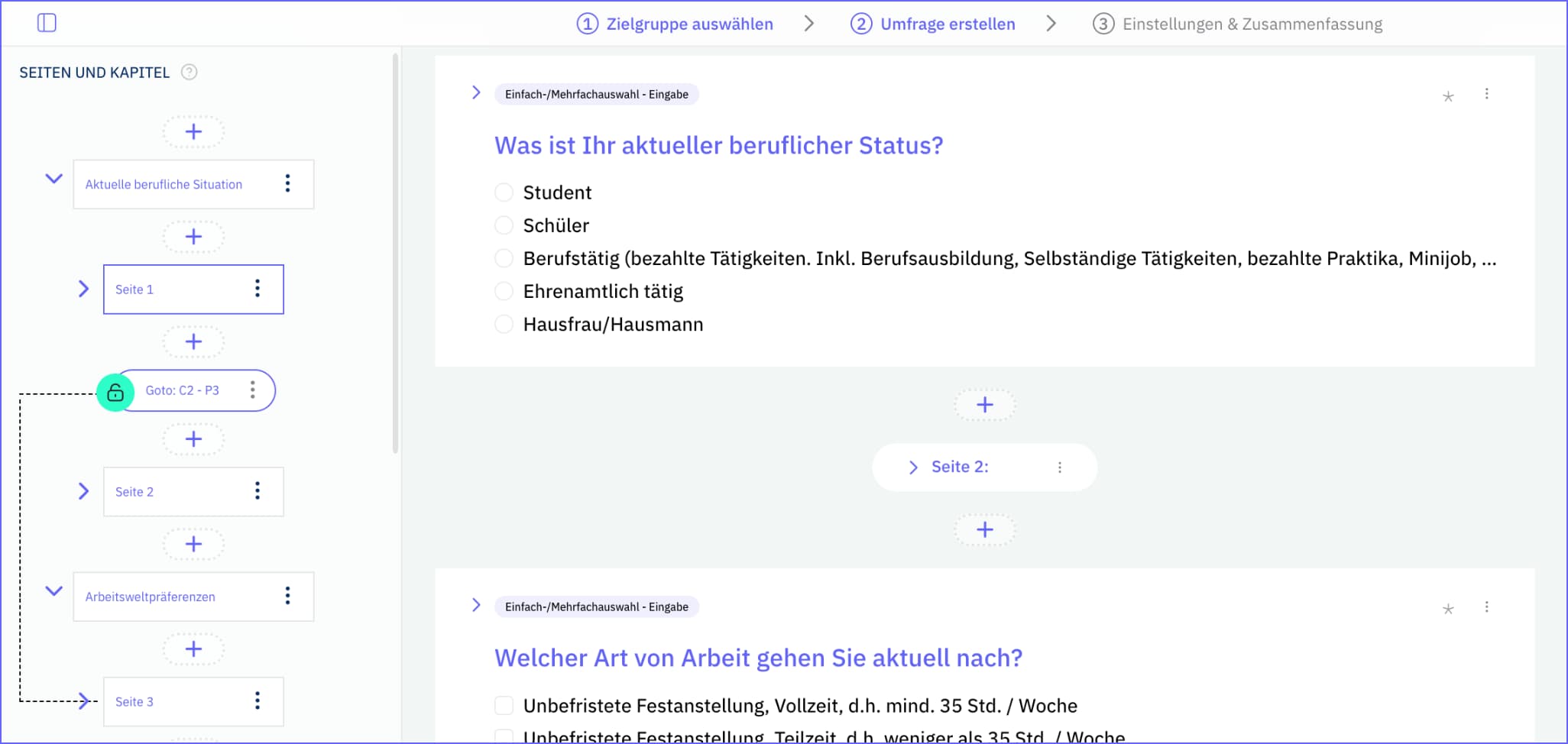Expand beruflicher Status question details
Viewport: 1568px width, 744px height.
tap(476, 92)
